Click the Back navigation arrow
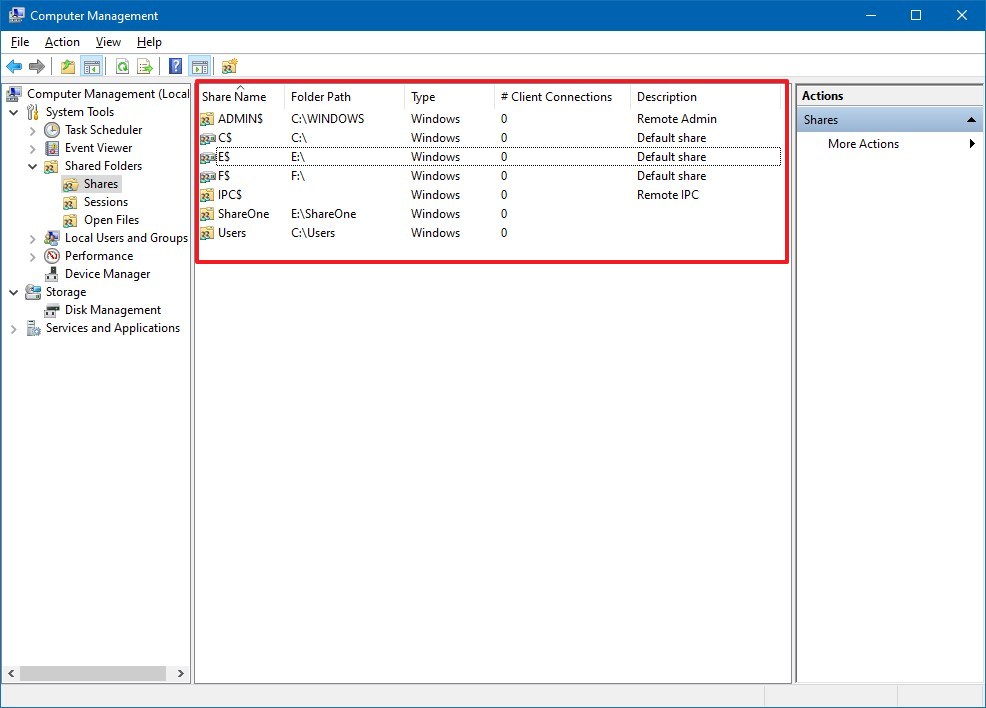The image size is (986, 708). pos(14,66)
